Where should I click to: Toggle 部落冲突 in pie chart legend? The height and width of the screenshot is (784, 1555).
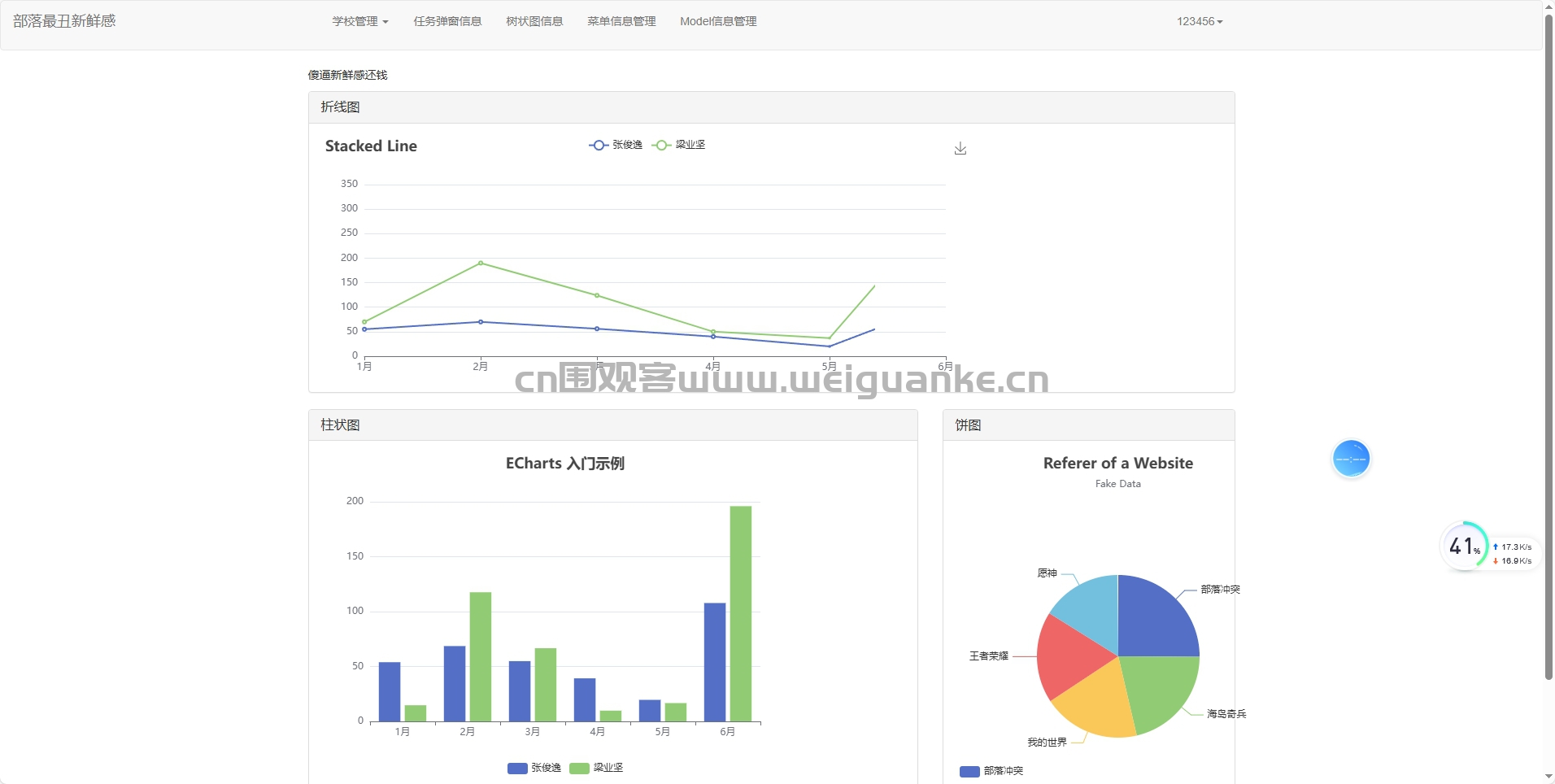click(x=991, y=771)
